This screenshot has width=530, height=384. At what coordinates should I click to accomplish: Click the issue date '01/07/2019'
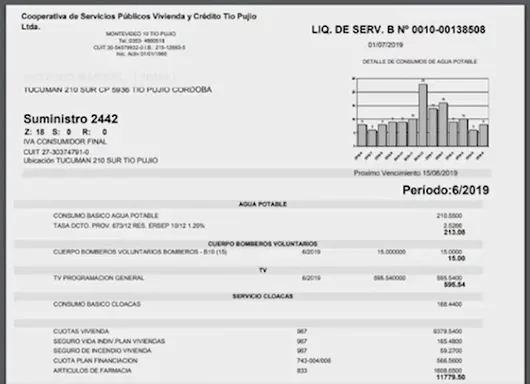(385, 45)
